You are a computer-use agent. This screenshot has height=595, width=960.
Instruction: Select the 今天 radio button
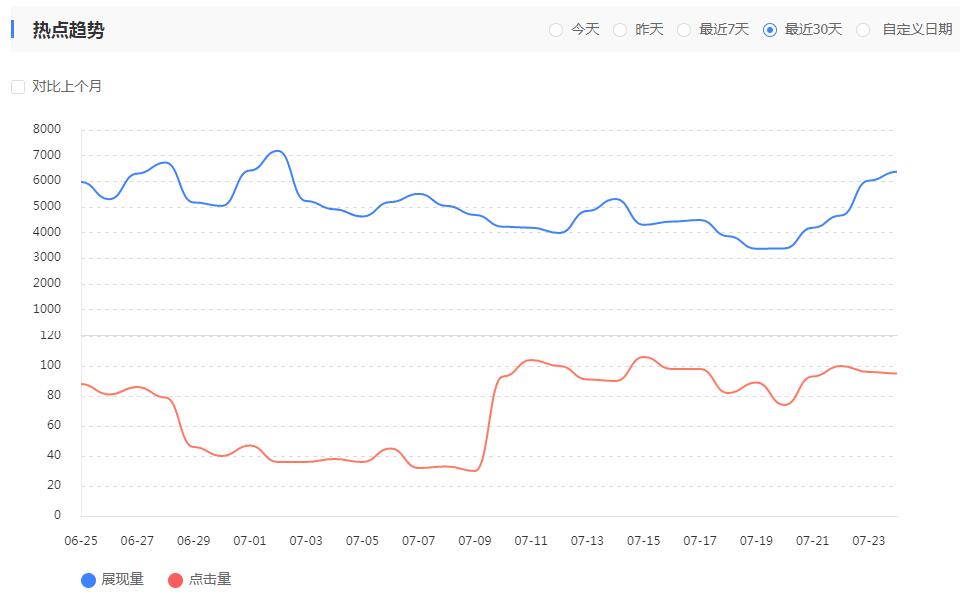pos(556,30)
